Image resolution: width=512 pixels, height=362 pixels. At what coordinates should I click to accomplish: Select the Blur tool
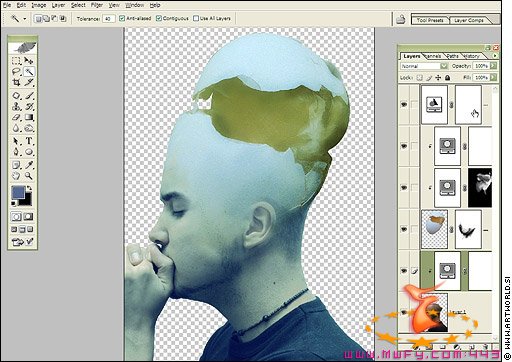pyautogui.click(x=16, y=128)
